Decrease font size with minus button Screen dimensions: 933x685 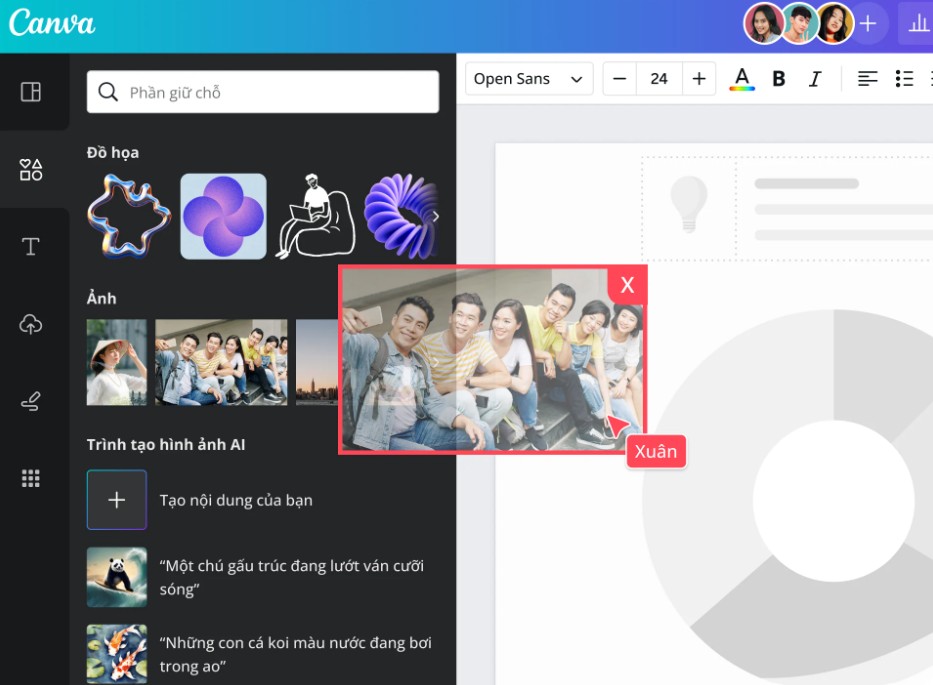pos(619,79)
